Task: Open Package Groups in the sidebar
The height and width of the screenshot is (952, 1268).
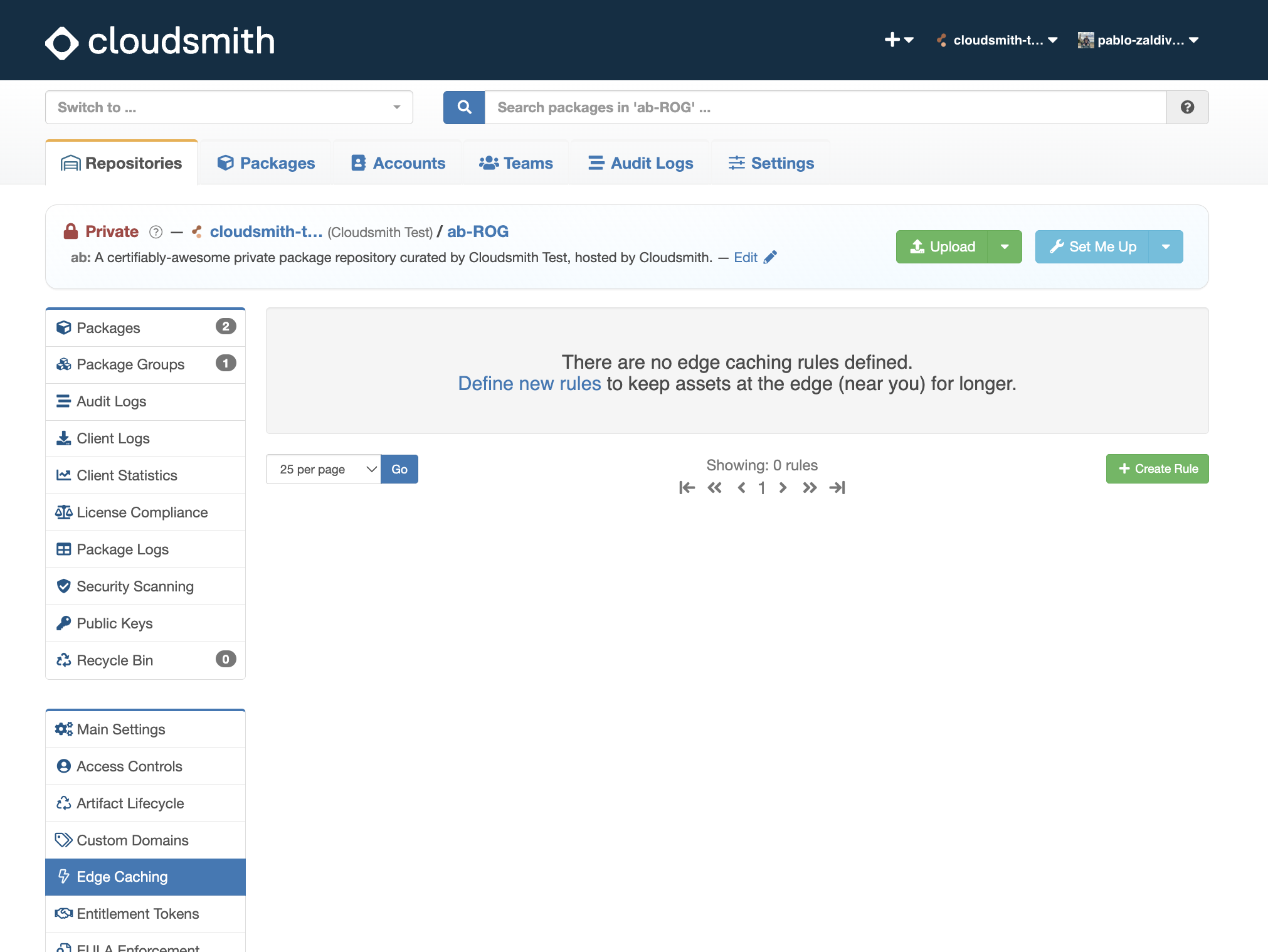Action: [145, 364]
